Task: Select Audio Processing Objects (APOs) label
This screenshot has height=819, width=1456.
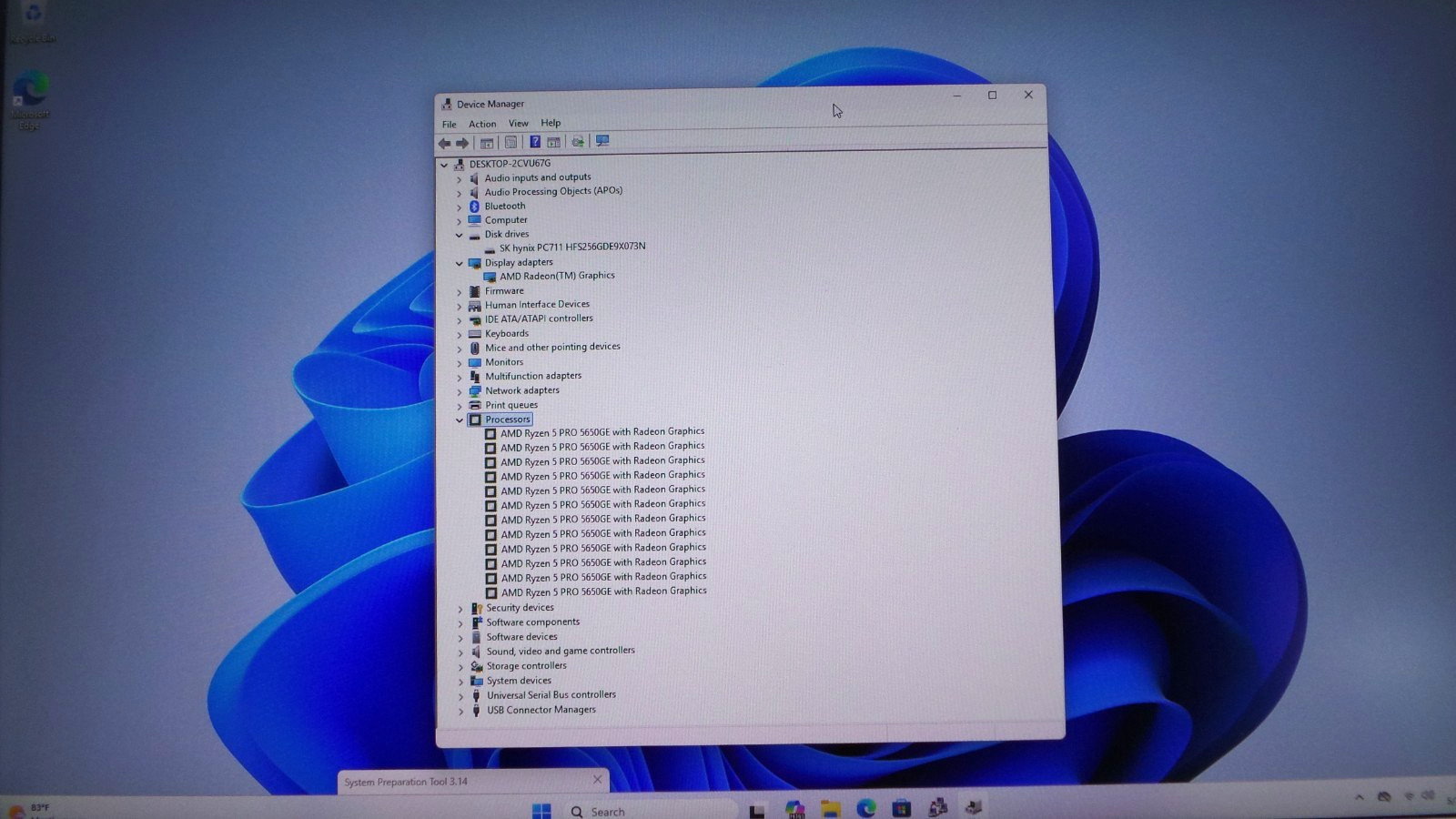Action: click(x=553, y=191)
